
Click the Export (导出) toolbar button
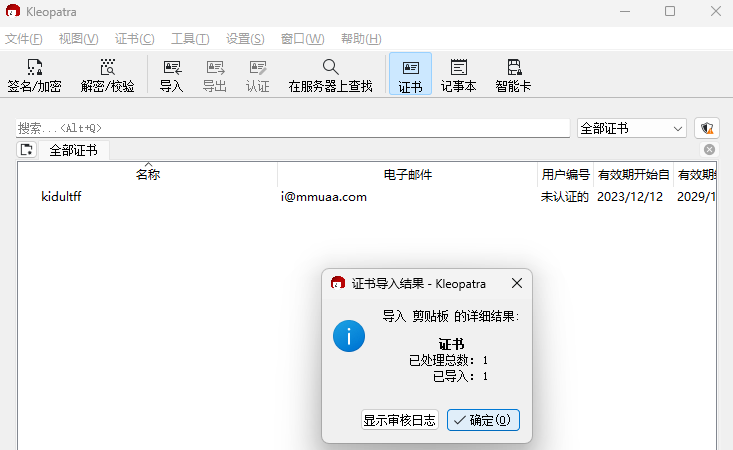click(215, 75)
